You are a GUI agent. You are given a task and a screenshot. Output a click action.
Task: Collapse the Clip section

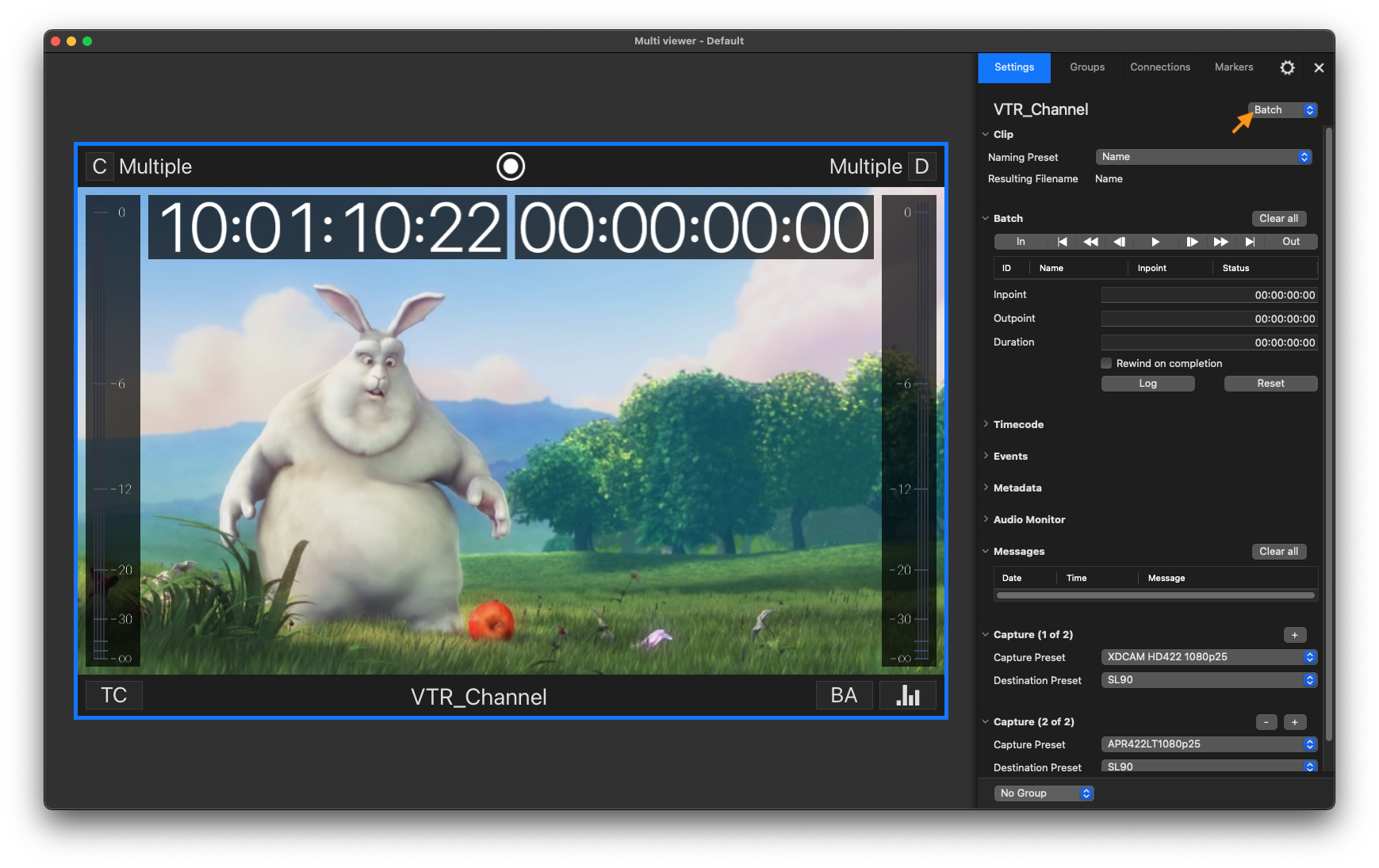pos(986,135)
